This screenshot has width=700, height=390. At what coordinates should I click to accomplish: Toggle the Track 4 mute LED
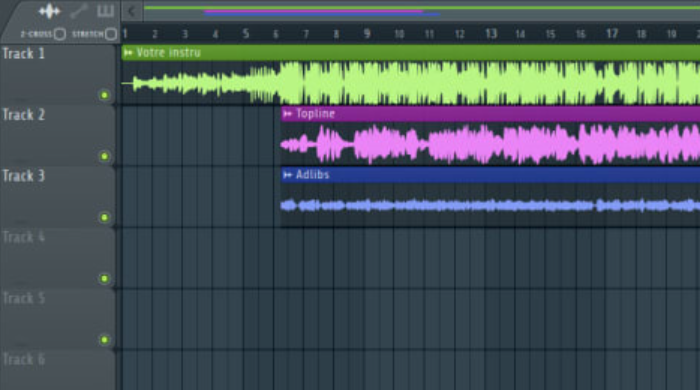(104, 278)
